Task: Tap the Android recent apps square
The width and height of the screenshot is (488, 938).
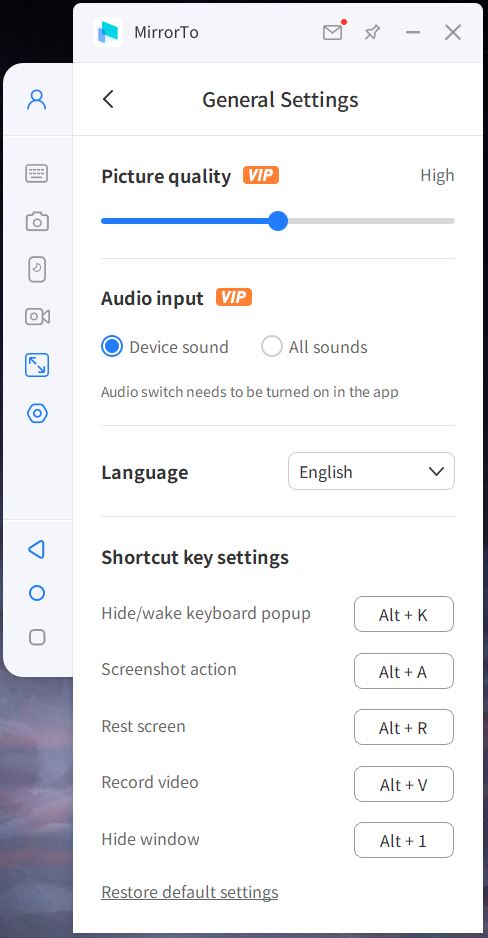Action: (x=36, y=637)
